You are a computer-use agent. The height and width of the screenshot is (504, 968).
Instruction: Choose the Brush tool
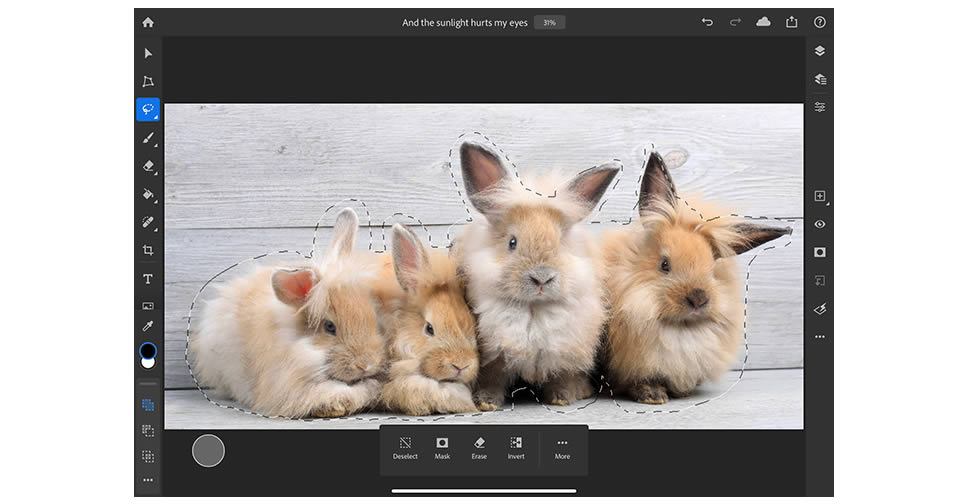click(x=148, y=138)
